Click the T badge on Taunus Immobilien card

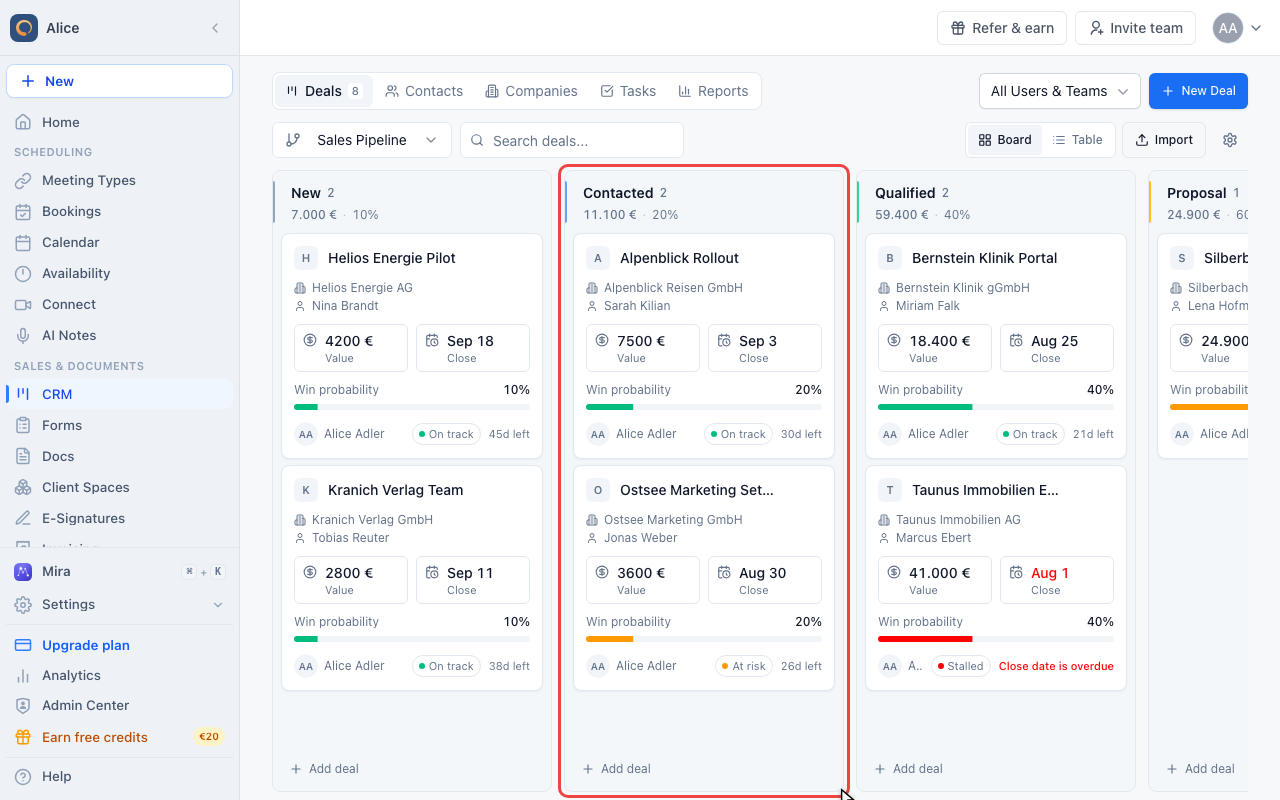click(890, 490)
